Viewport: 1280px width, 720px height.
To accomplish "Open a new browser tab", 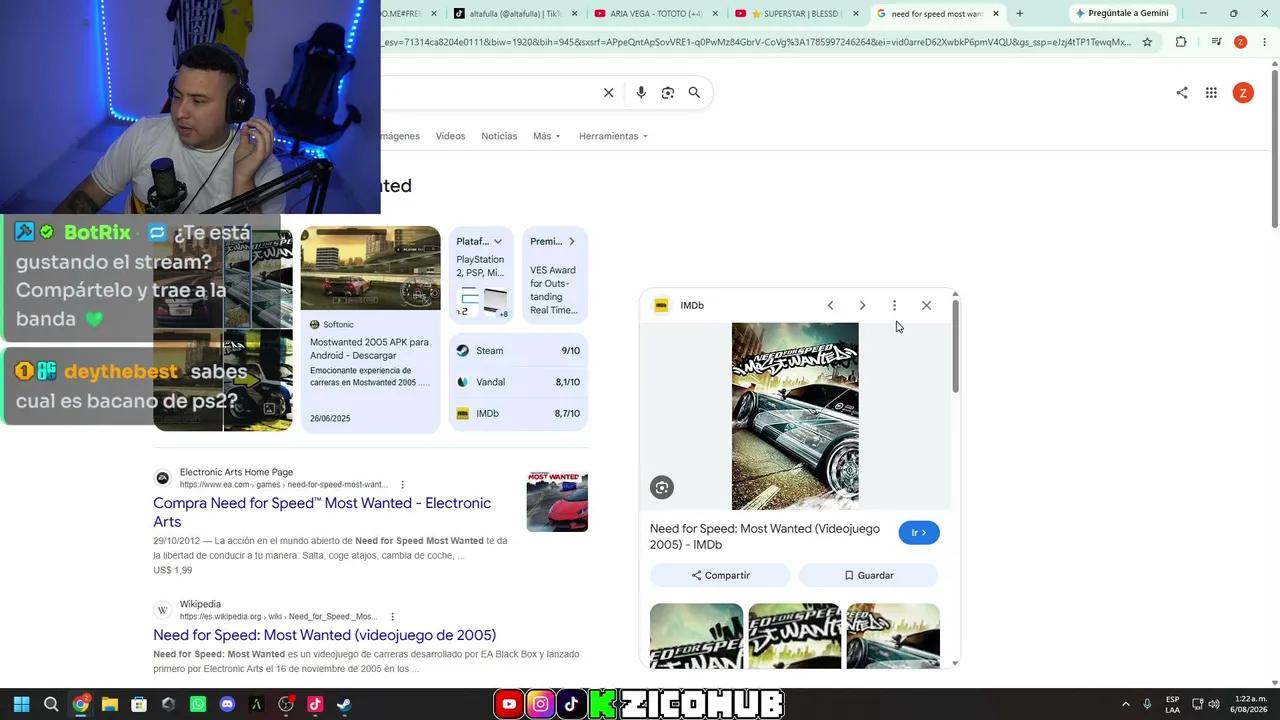I will click(x=1020, y=14).
